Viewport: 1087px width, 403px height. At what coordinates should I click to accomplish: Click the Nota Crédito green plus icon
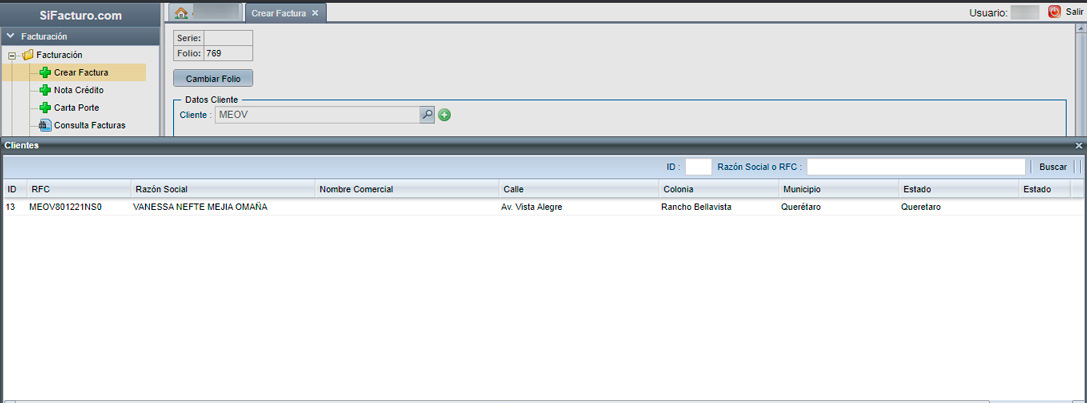(x=45, y=90)
